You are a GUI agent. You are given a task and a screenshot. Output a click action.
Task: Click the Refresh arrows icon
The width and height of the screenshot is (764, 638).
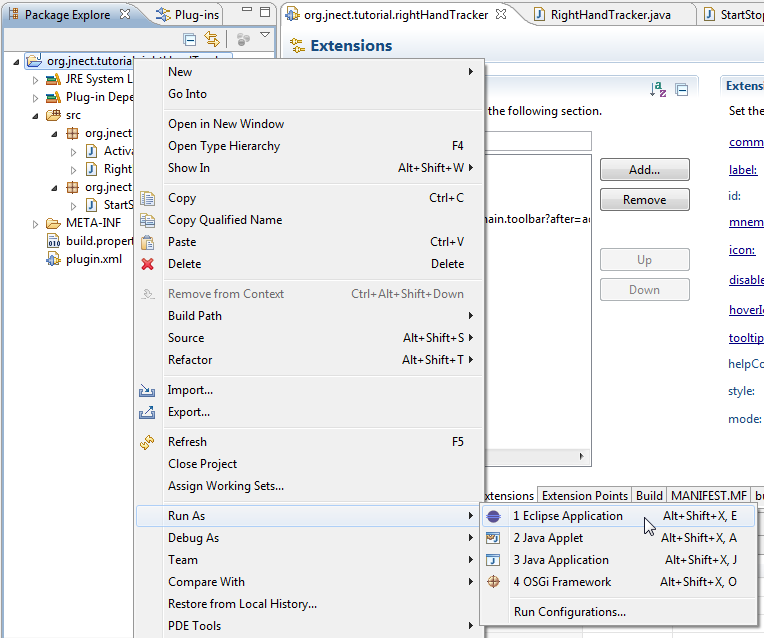(x=147, y=442)
